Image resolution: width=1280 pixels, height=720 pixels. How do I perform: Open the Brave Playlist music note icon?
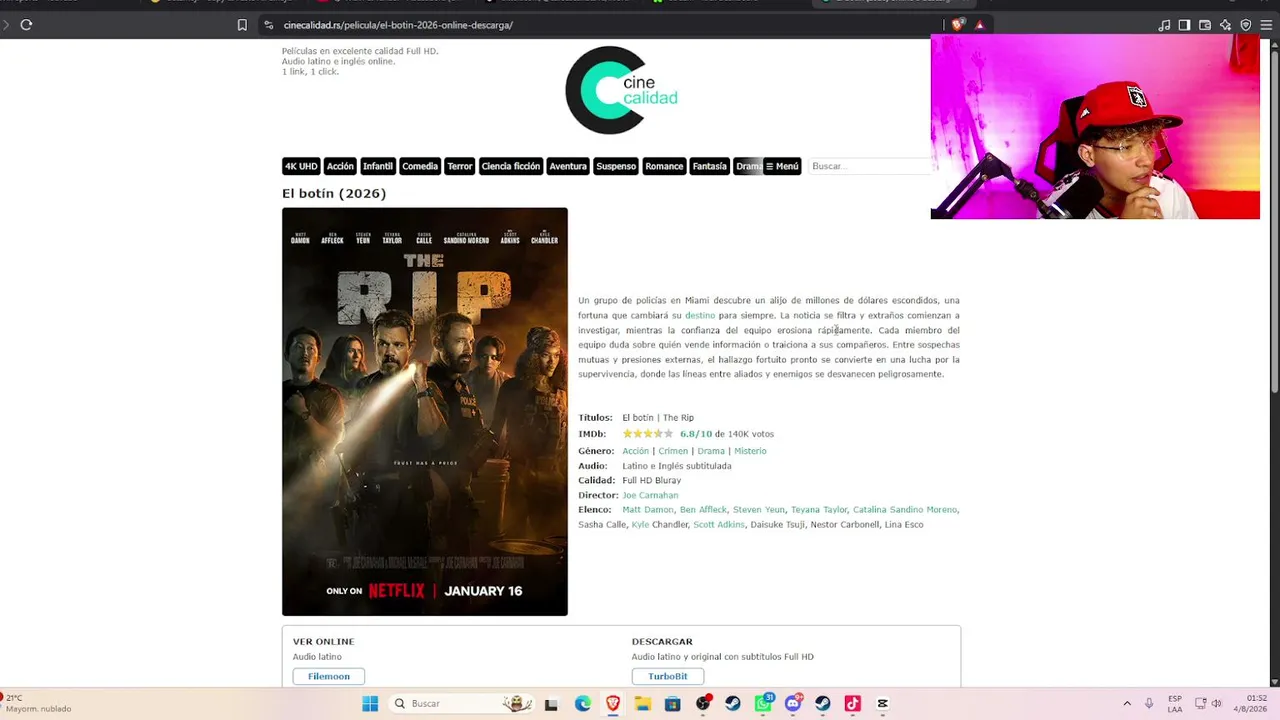click(x=1164, y=25)
